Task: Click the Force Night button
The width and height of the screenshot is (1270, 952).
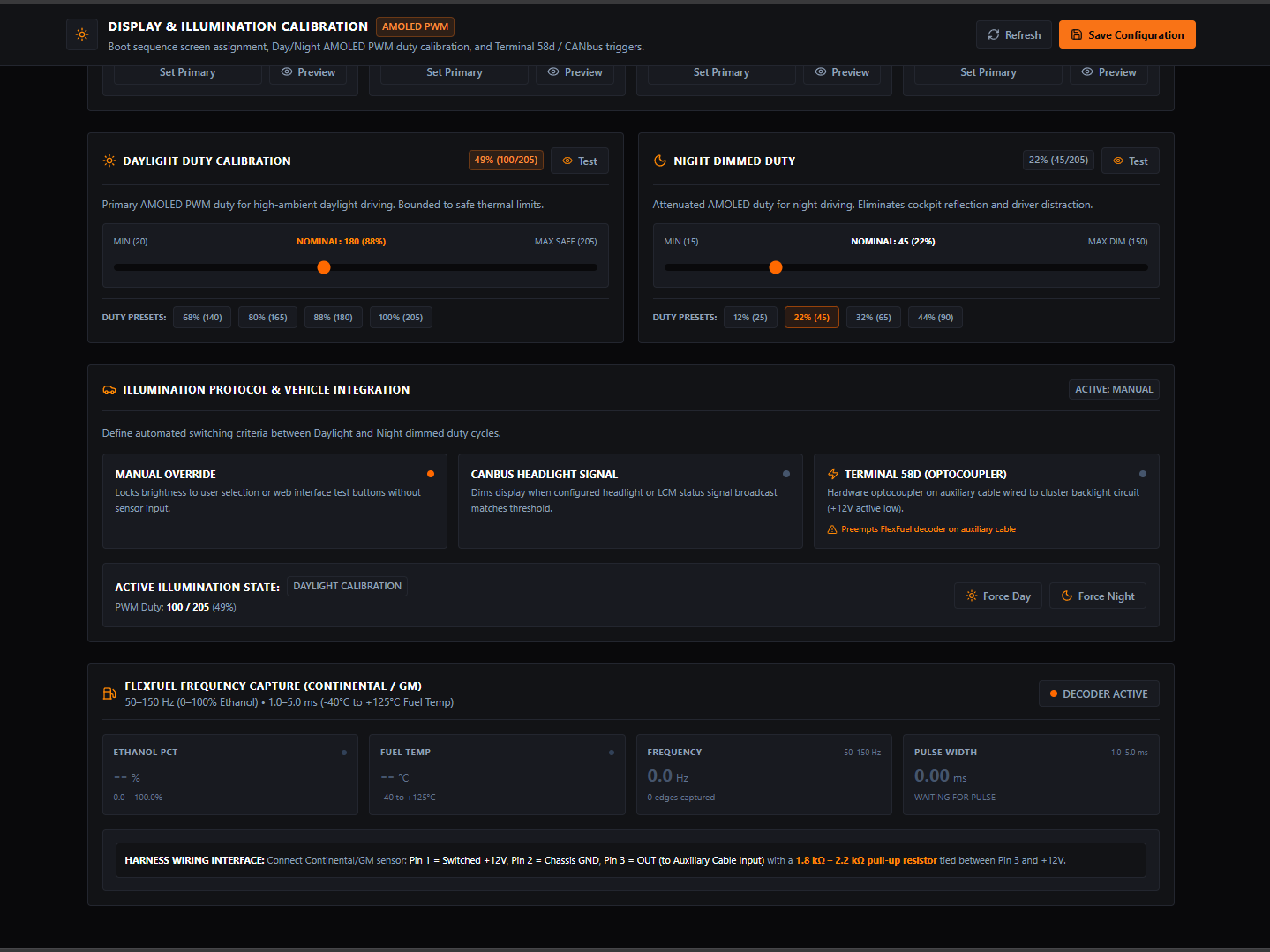Action: click(x=1098, y=596)
